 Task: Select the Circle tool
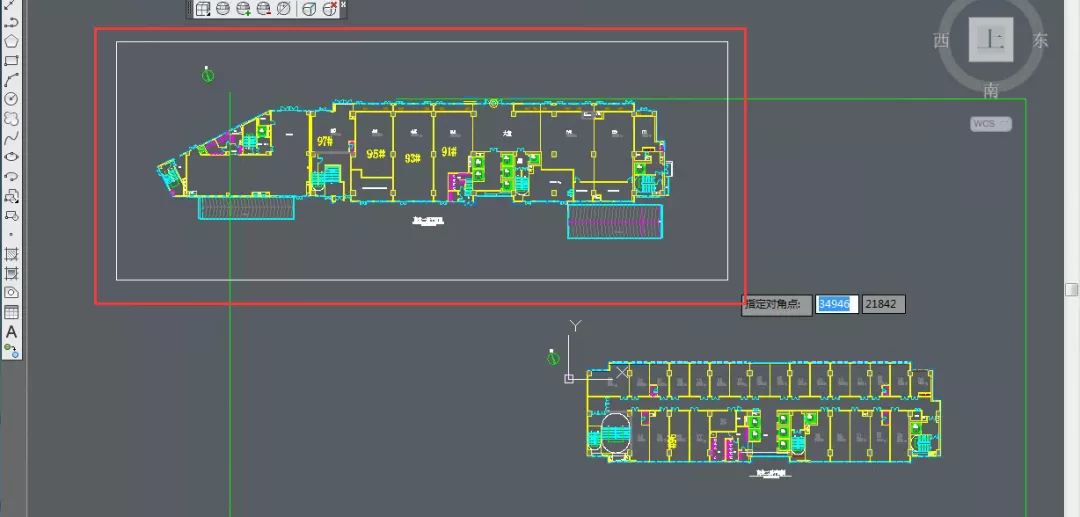tap(11, 99)
